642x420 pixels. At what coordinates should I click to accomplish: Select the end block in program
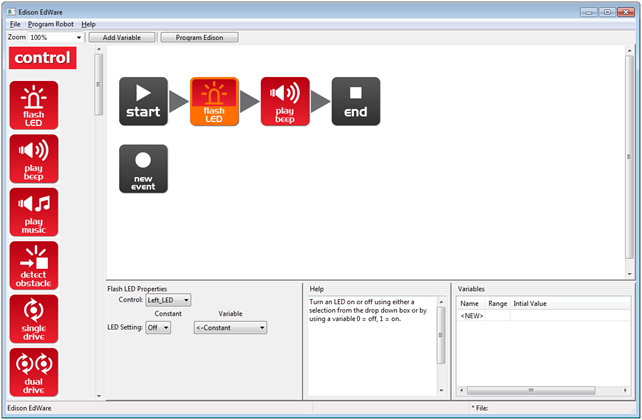[356, 101]
